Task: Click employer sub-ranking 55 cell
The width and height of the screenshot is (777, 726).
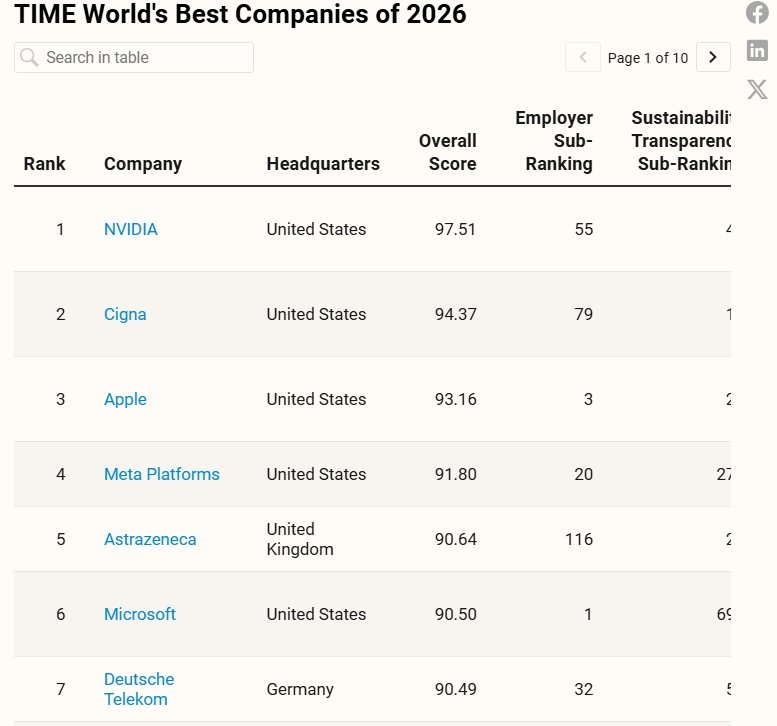Action: (x=584, y=229)
